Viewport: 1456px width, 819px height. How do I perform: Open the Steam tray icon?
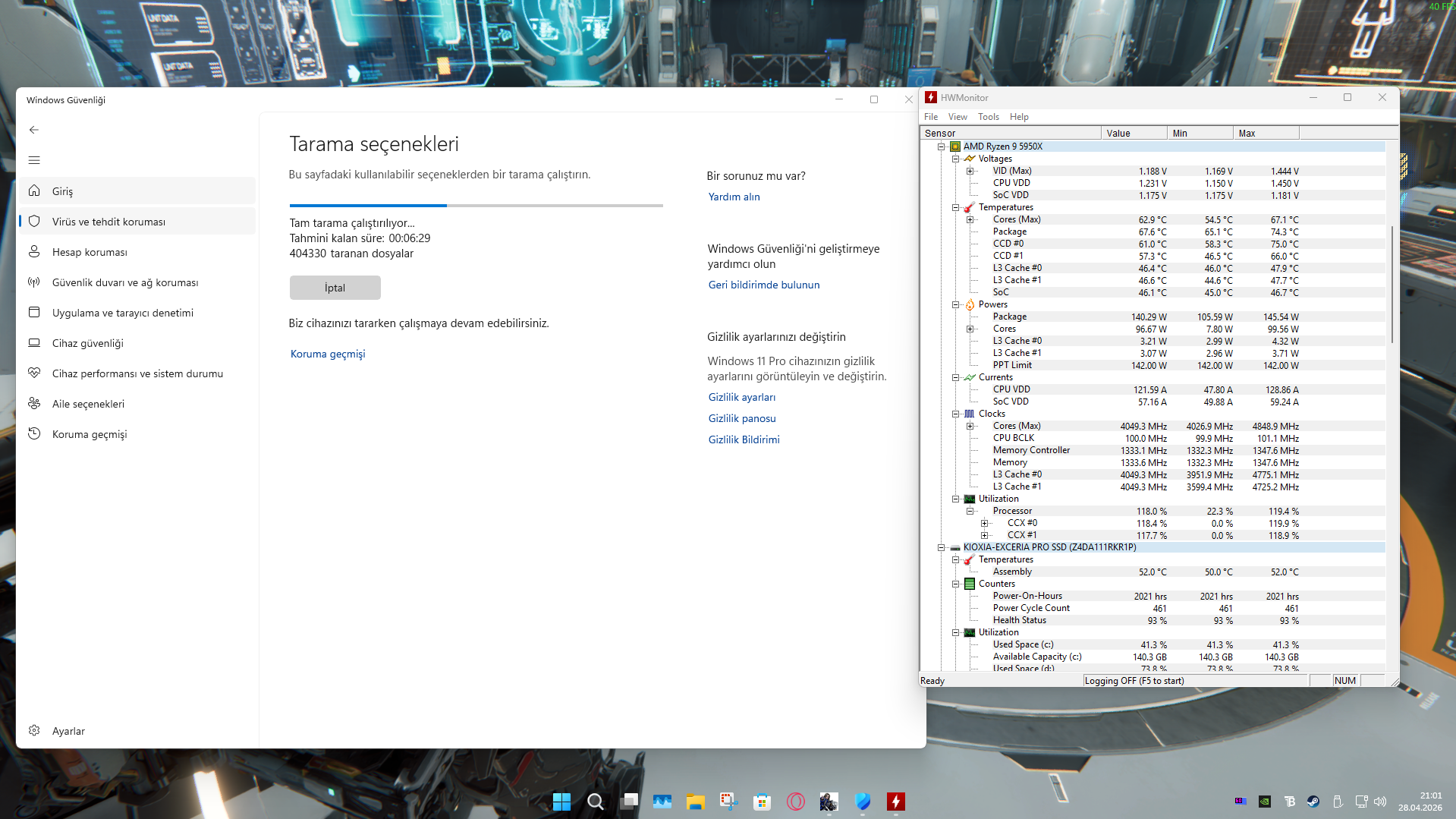tap(1313, 802)
